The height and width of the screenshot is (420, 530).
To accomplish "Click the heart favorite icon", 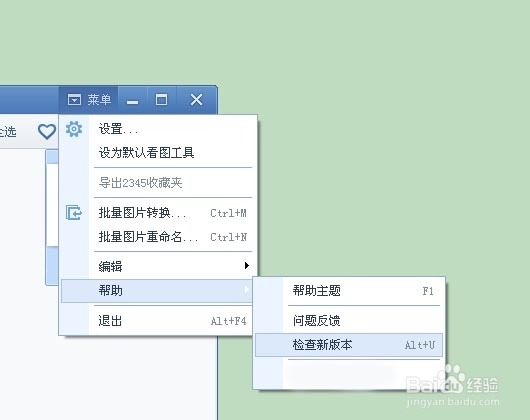I will click(47, 131).
